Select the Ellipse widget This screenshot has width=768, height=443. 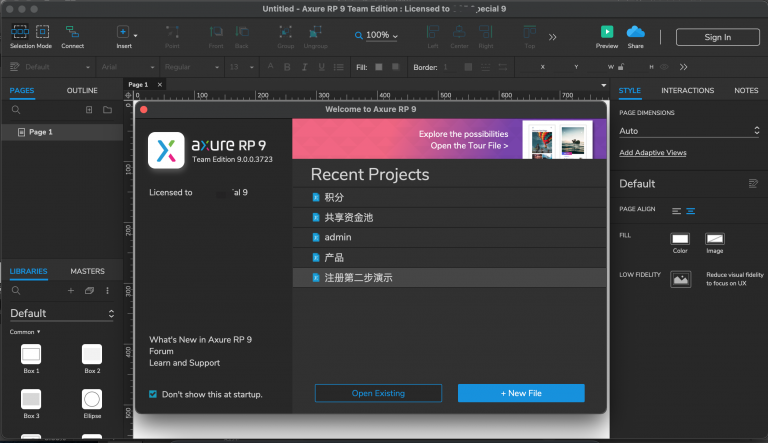click(x=92, y=404)
